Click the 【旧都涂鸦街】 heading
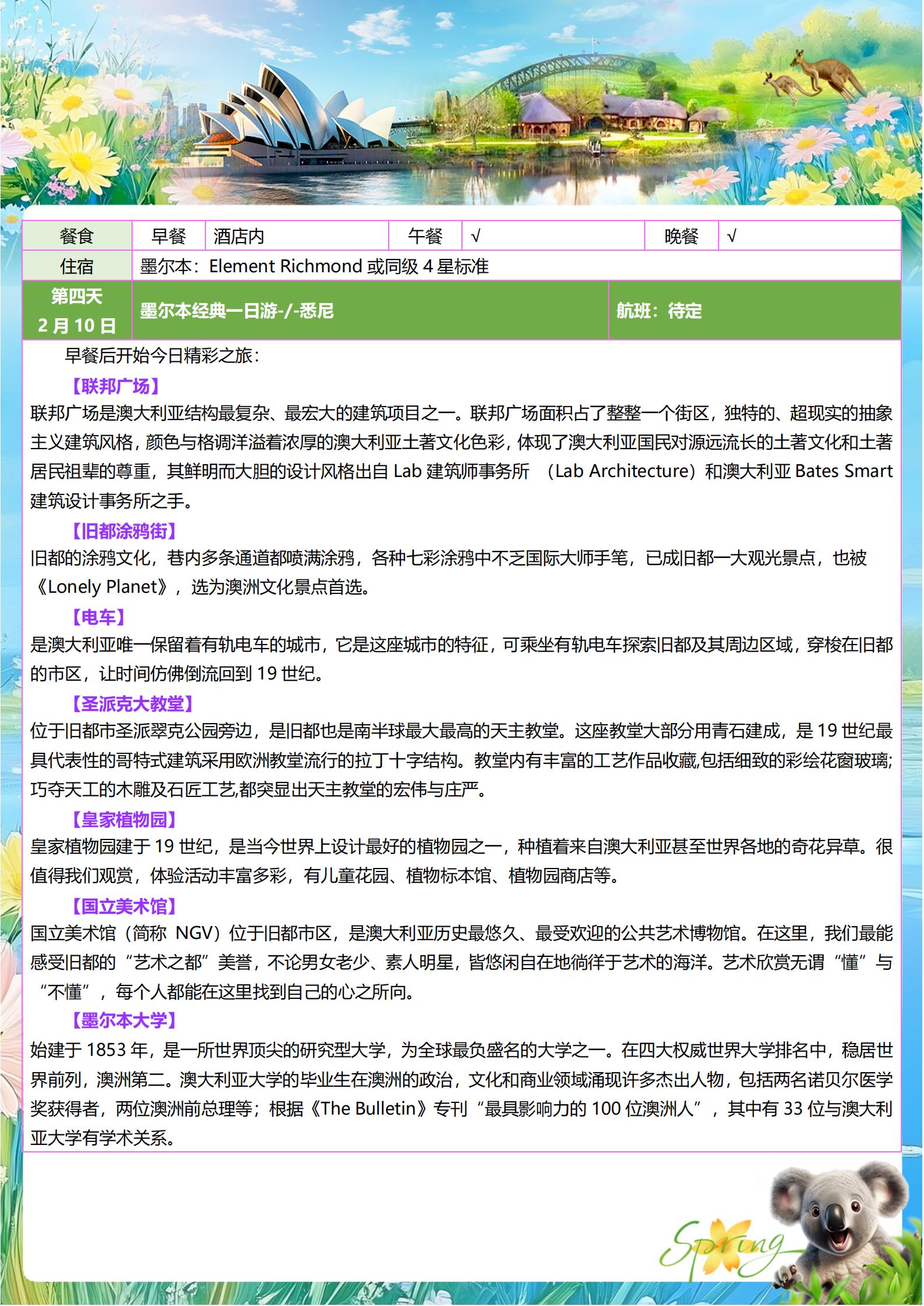The width and height of the screenshot is (924, 1306). coord(124,531)
